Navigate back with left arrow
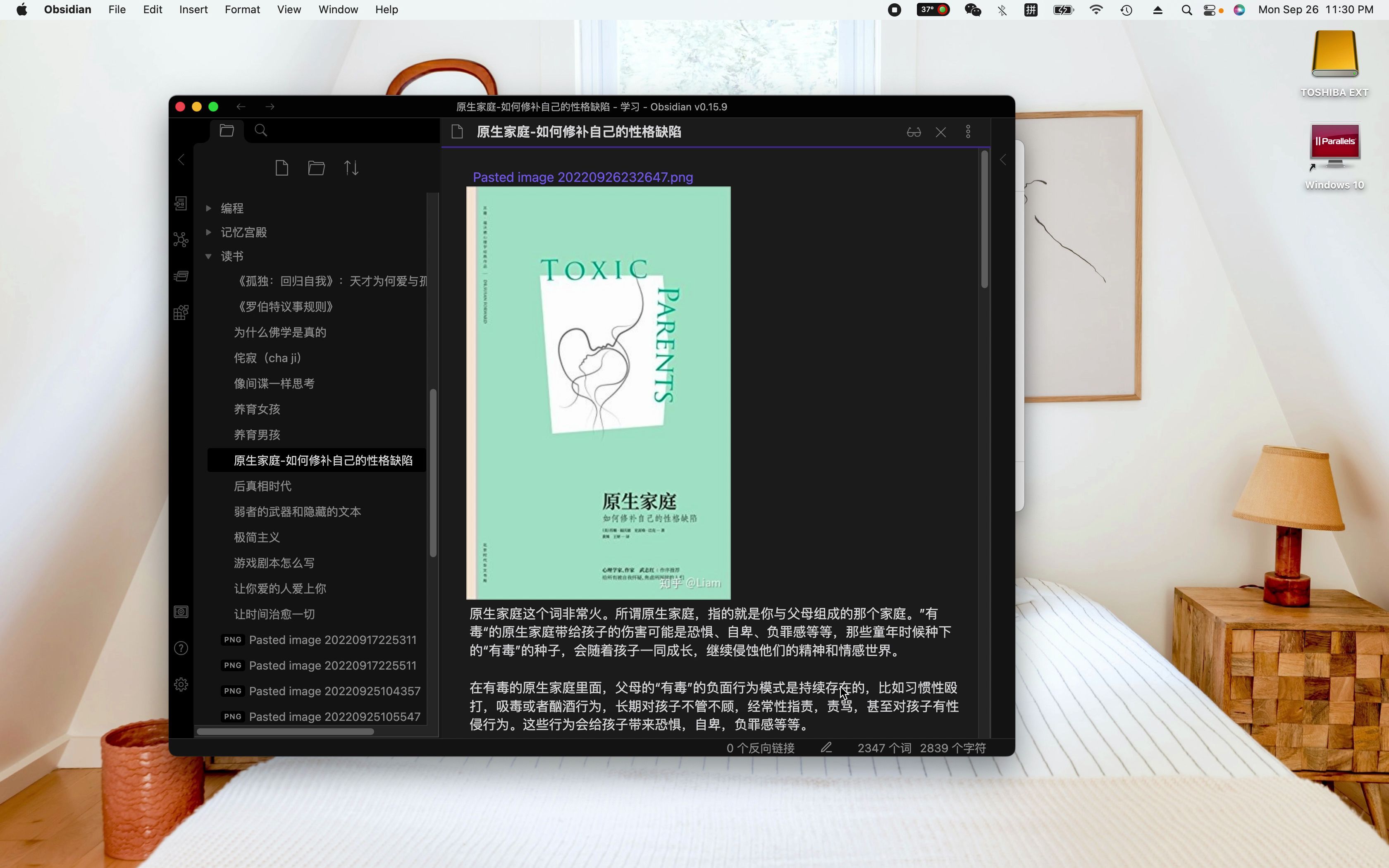The width and height of the screenshot is (1389, 868). [241, 107]
